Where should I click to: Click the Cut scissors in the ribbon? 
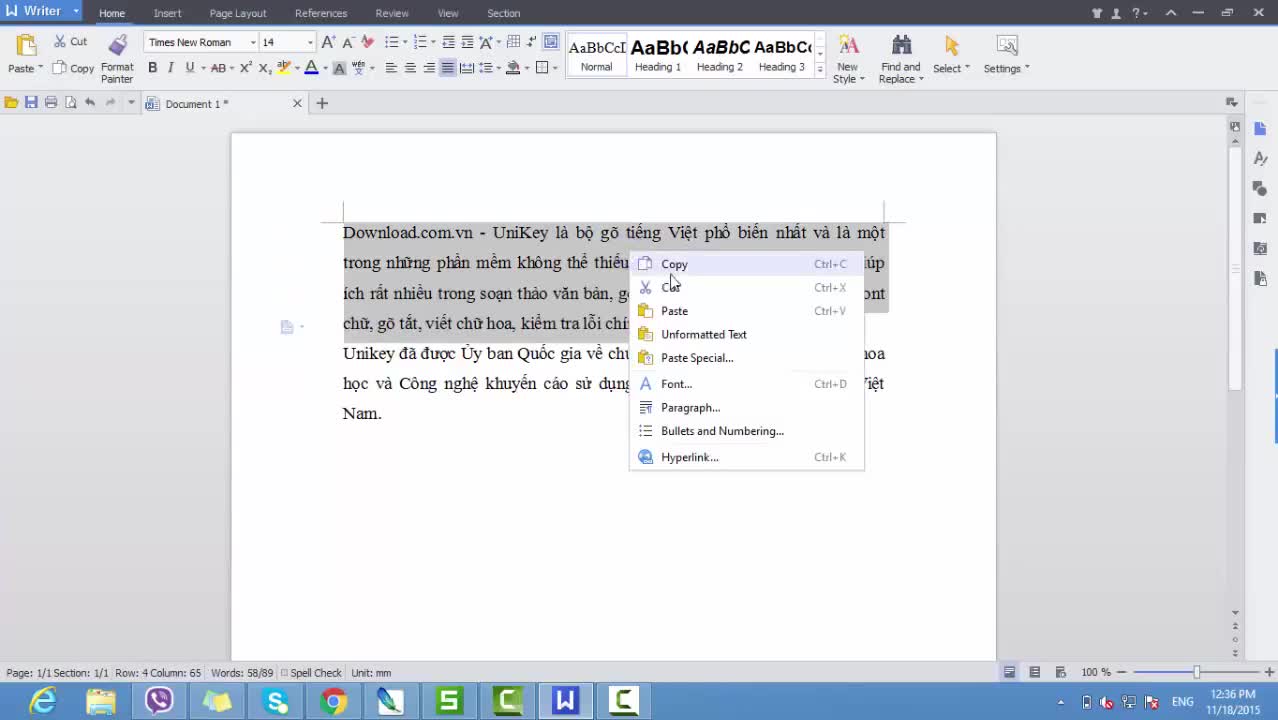tap(60, 42)
